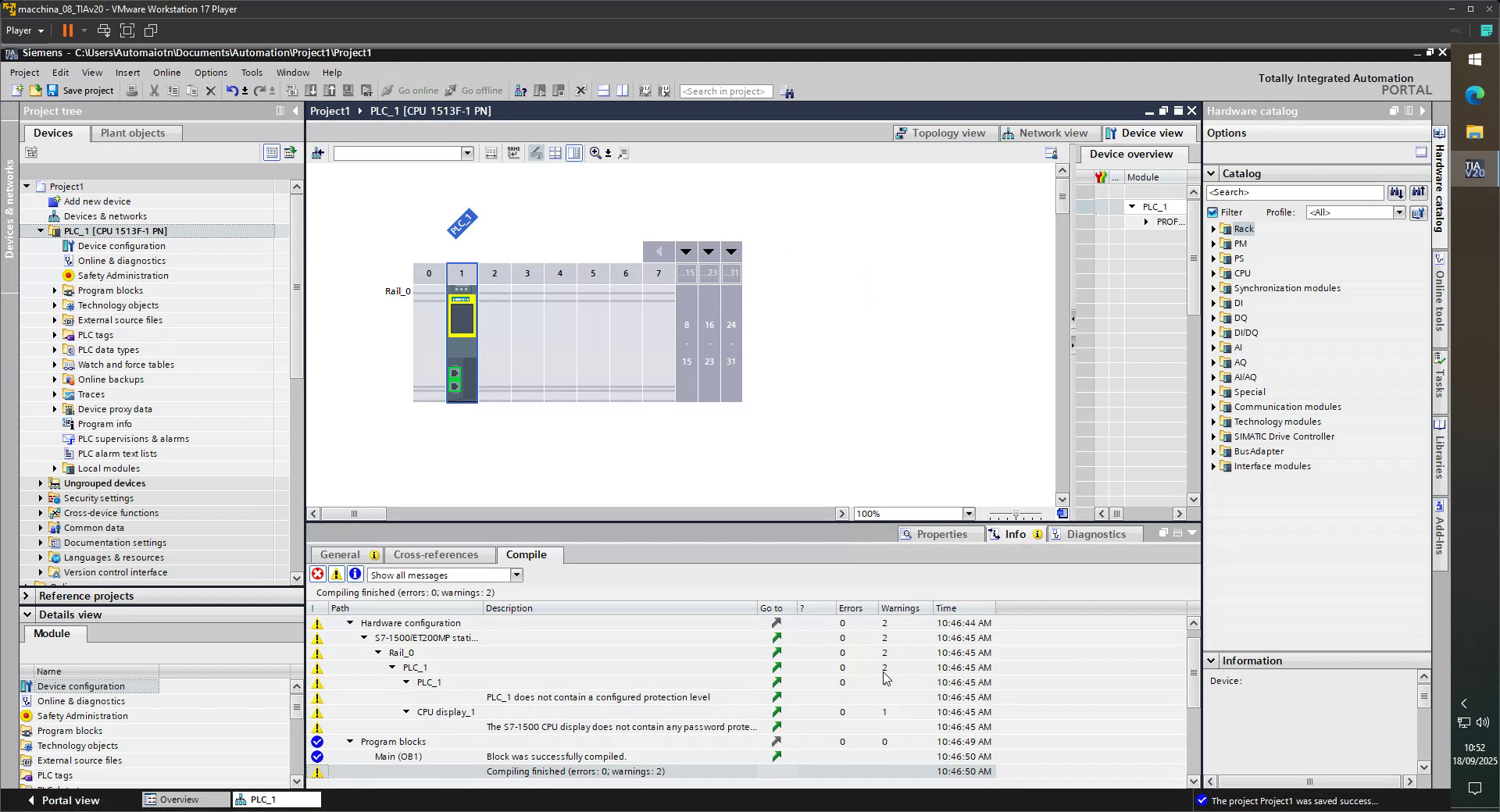Image resolution: width=1500 pixels, height=812 pixels.
Task: Collapse the PLC_1 node in the project tree
Action: (x=41, y=231)
